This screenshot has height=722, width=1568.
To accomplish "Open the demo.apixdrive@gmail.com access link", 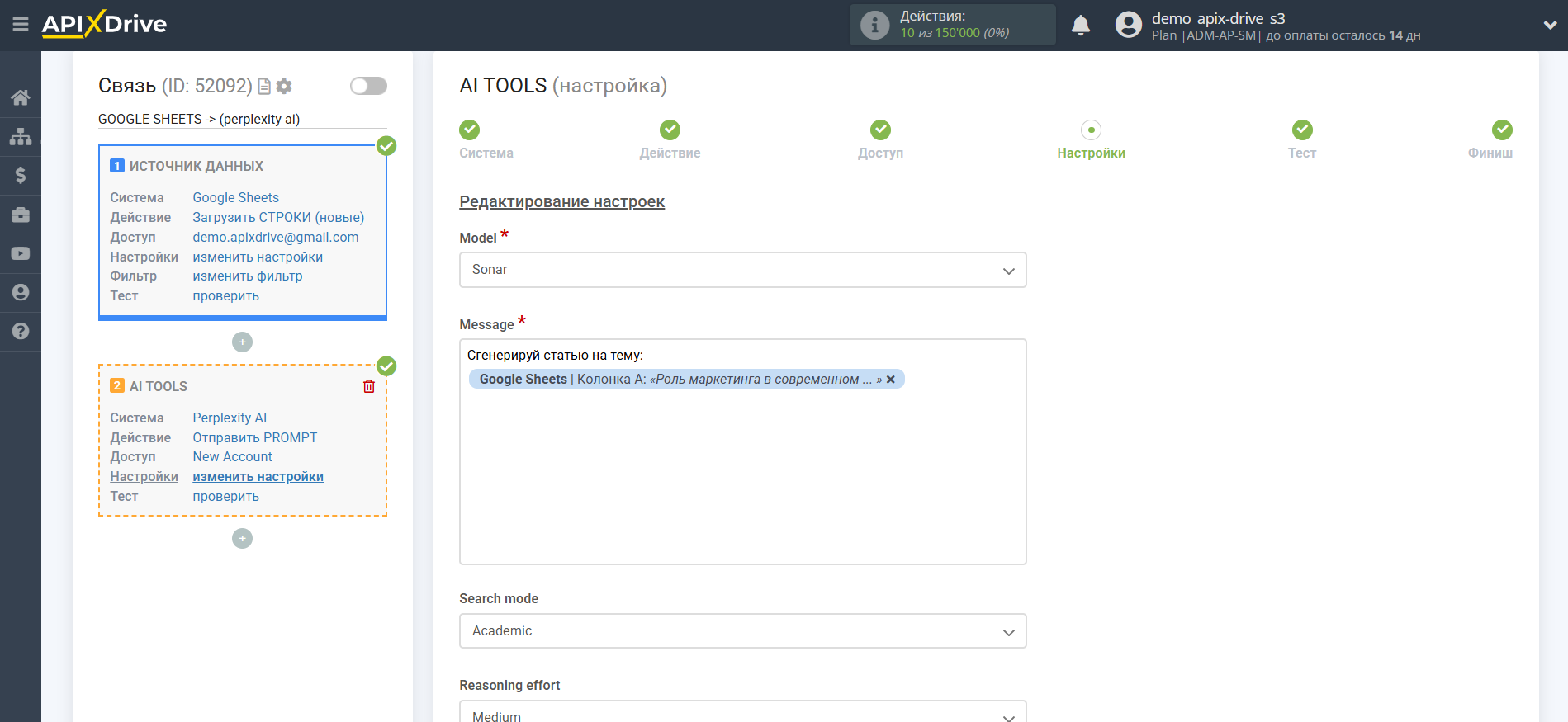I will [276, 237].
